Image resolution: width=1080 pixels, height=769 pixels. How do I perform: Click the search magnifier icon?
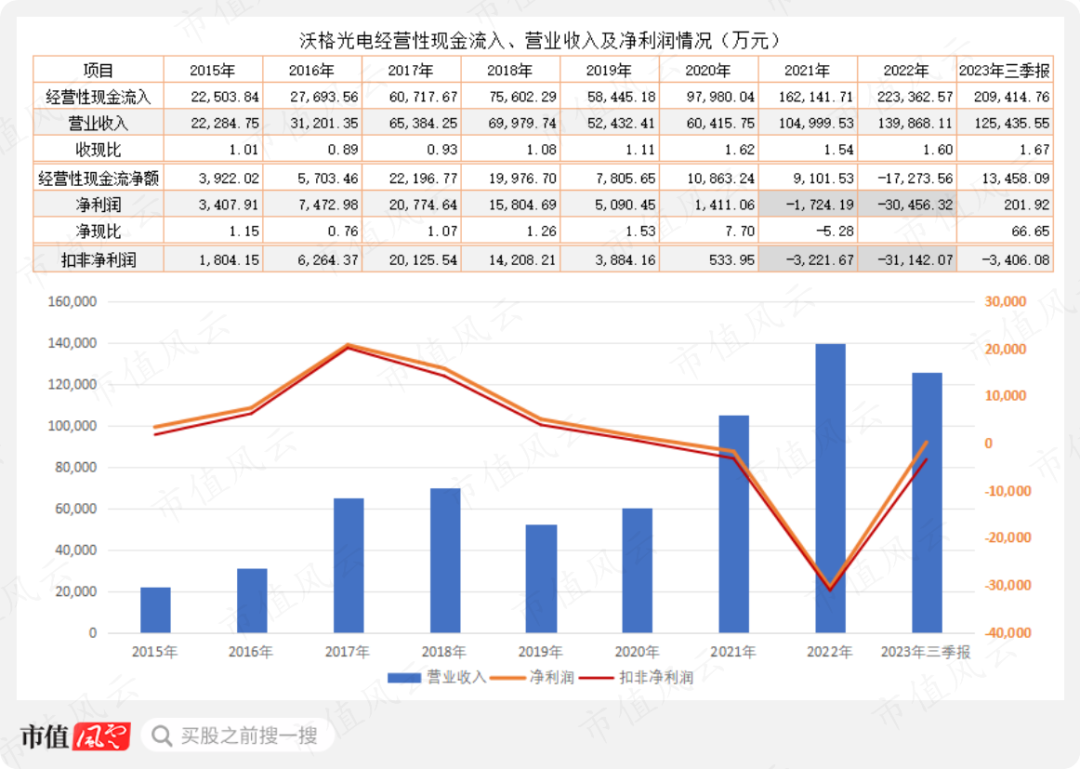pos(161,736)
